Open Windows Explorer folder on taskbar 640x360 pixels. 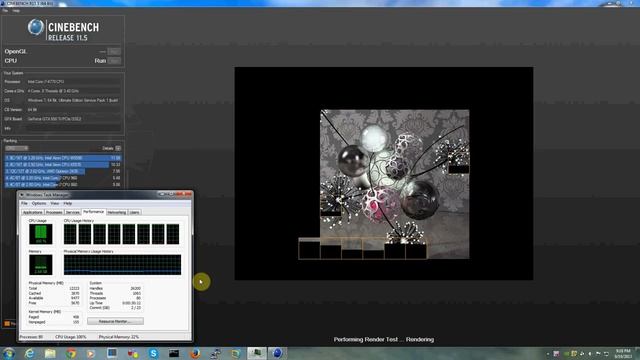(x=50, y=353)
